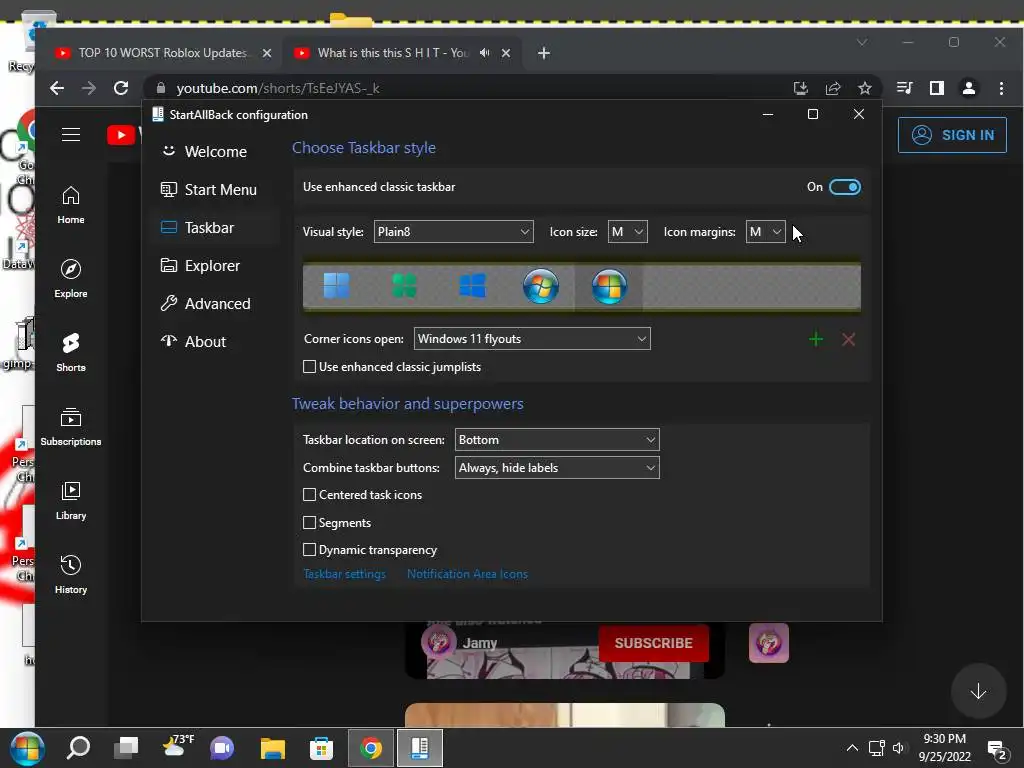Open the Corner icons open dropdown

(532, 339)
